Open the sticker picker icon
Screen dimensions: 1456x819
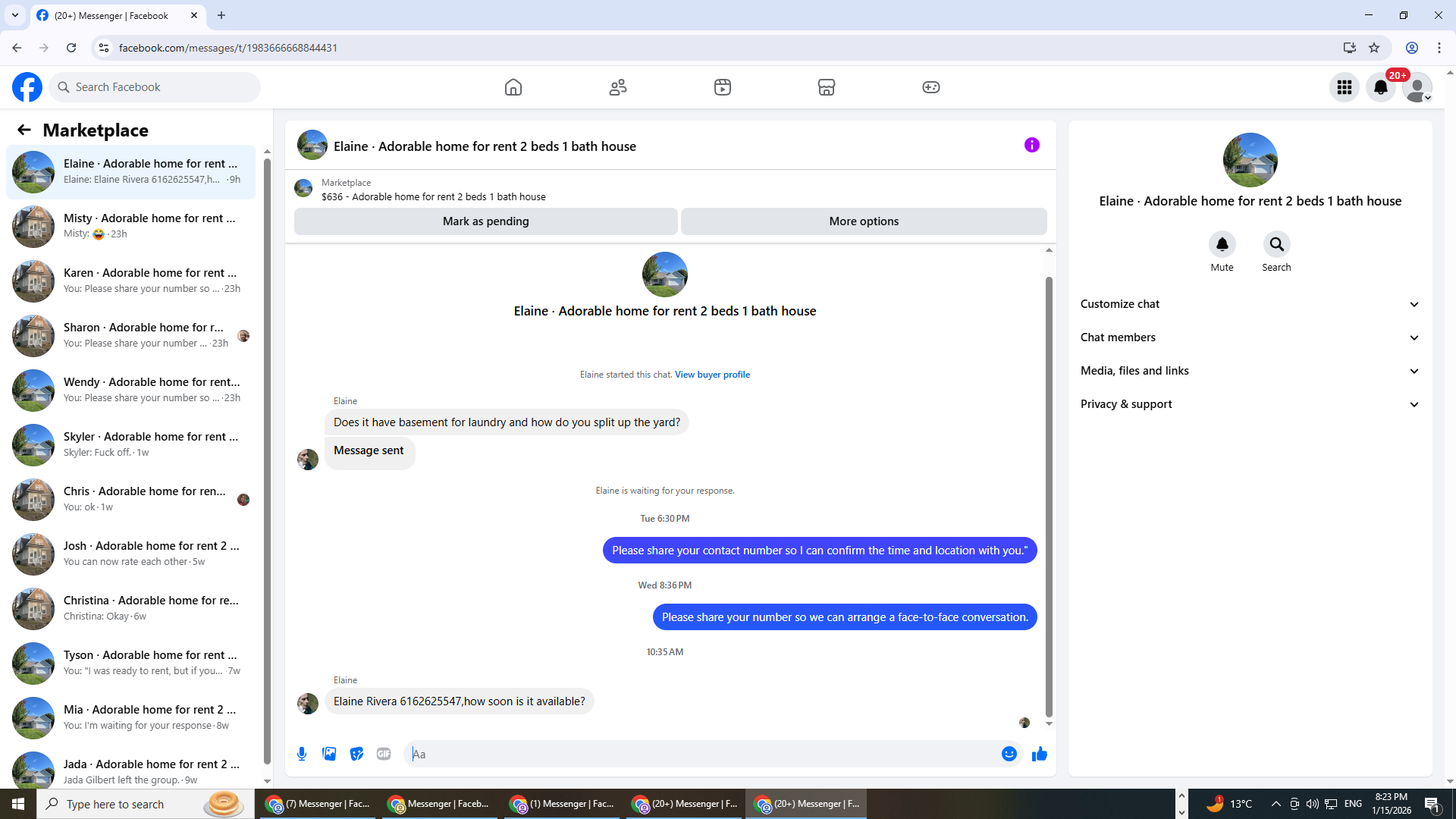(356, 754)
